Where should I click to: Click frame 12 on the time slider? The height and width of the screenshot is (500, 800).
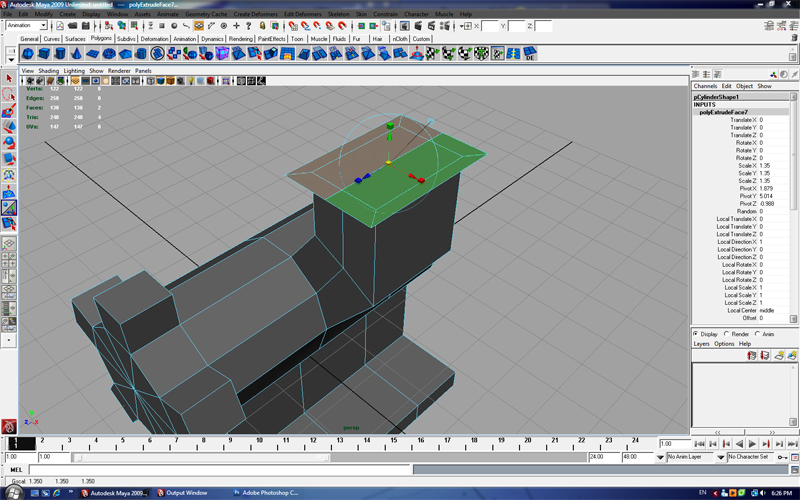point(313,442)
